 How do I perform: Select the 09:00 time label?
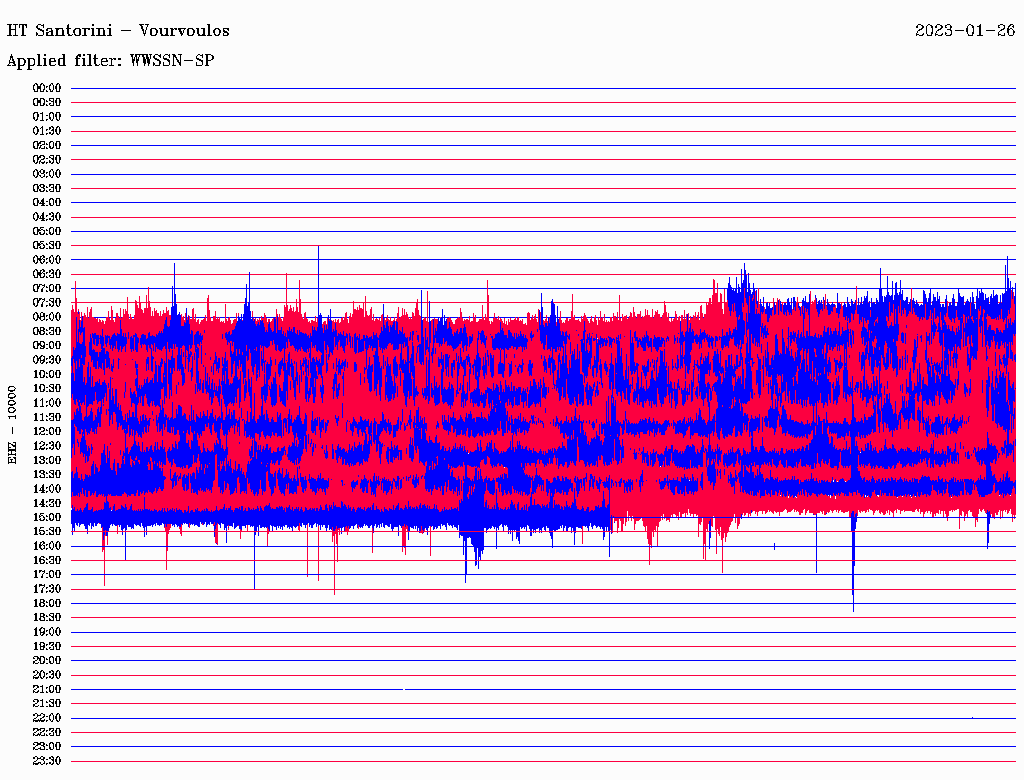47,346
